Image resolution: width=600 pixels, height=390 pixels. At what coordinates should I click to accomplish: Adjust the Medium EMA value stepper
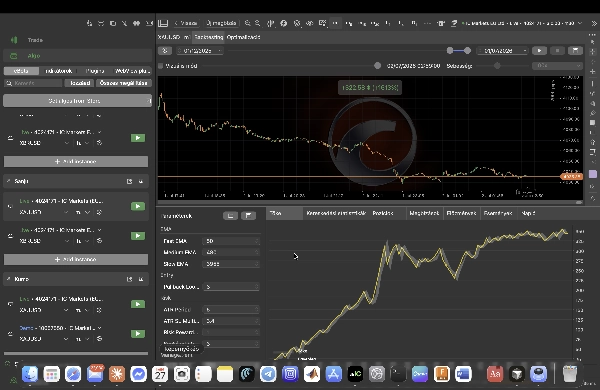(x=257, y=252)
